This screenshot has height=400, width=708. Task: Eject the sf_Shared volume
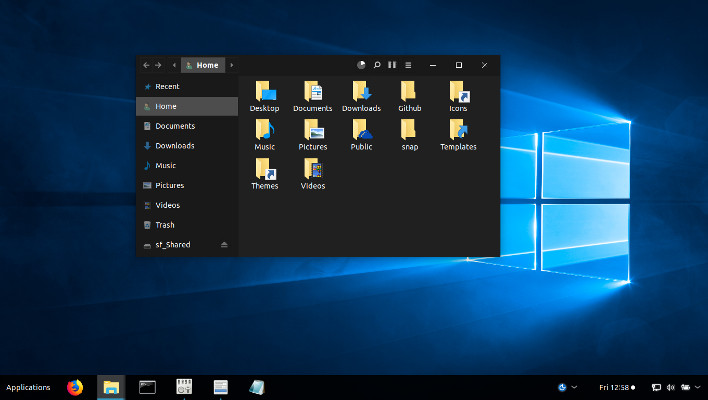click(x=224, y=245)
